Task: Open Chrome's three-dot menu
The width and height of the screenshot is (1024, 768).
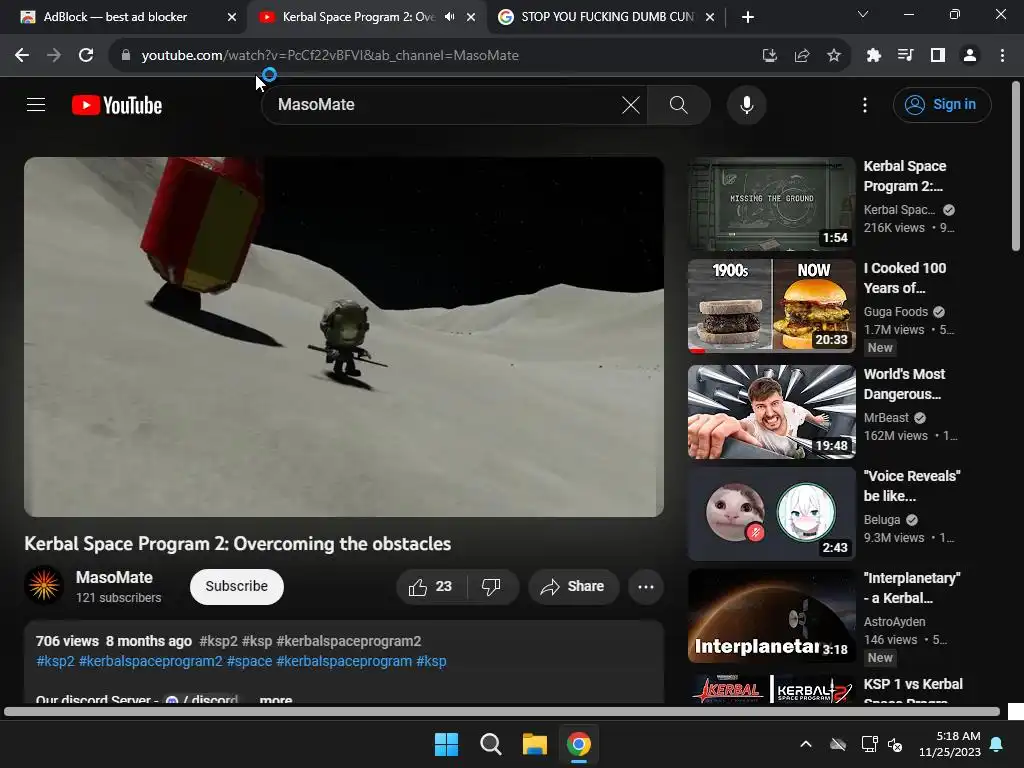Action: coord(1002,56)
